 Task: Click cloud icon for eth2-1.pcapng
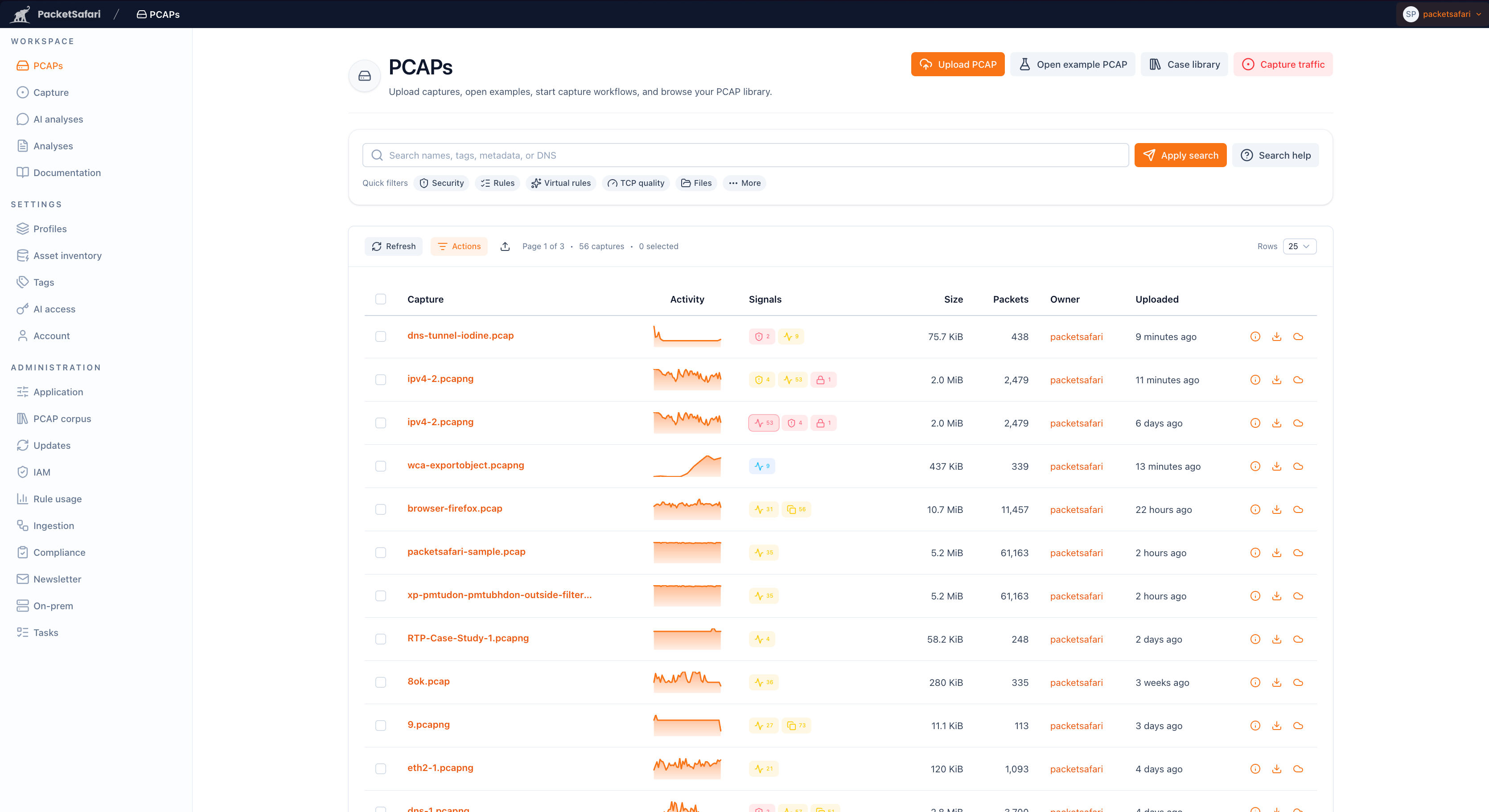(1298, 769)
